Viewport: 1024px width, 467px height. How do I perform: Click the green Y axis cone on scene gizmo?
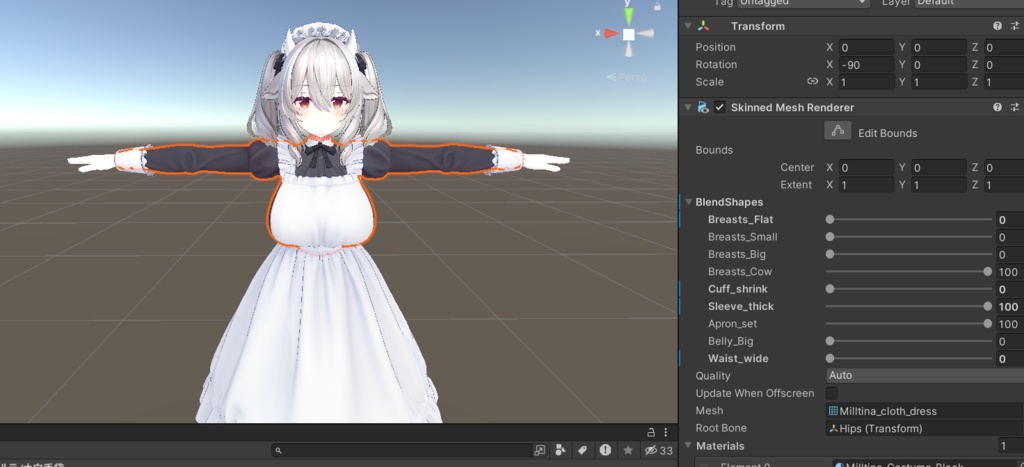(x=628, y=16)
